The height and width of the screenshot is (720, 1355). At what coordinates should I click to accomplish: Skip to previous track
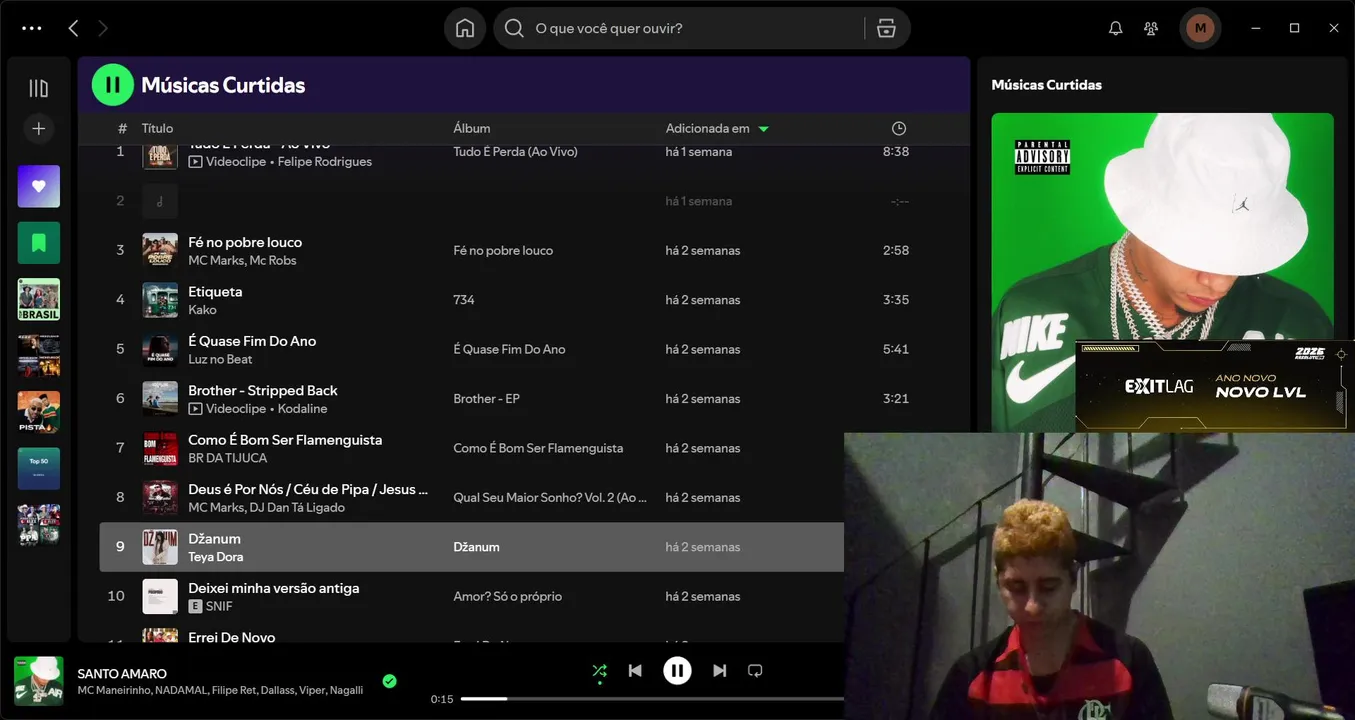point(635,671)
